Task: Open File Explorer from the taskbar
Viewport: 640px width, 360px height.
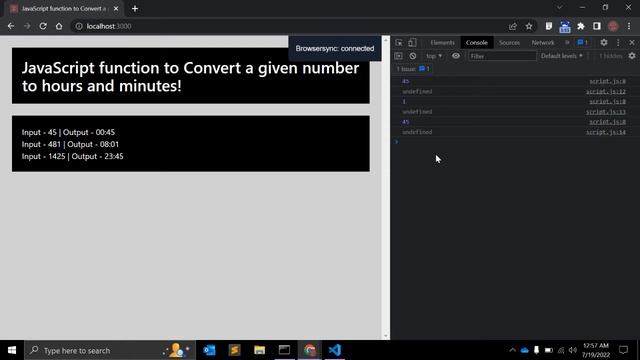Action: (260, 350)
